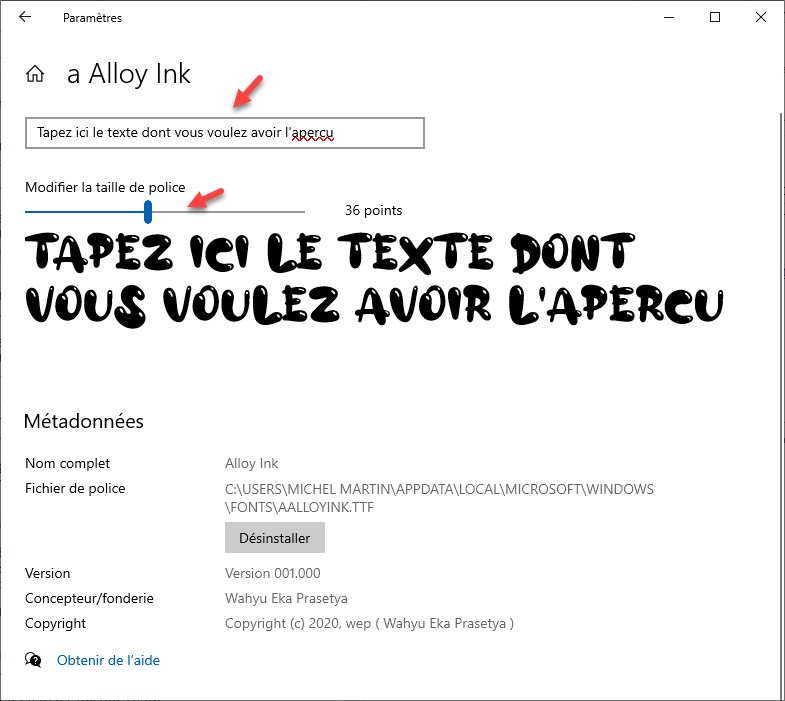Click the Version 001.000 value text
785x701 pixels.
tap(272, 573)
